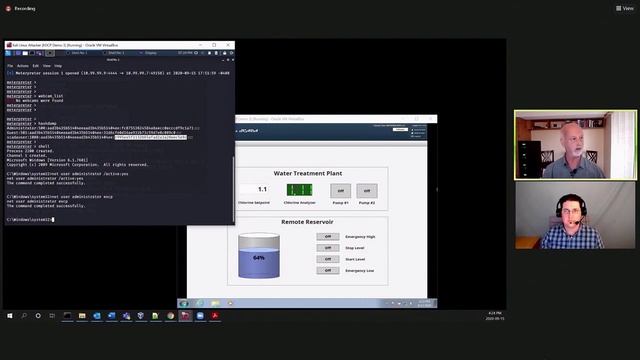640x360 pixels.
Task: Open the Outlook taskbar icon
Action: point(97,316)
